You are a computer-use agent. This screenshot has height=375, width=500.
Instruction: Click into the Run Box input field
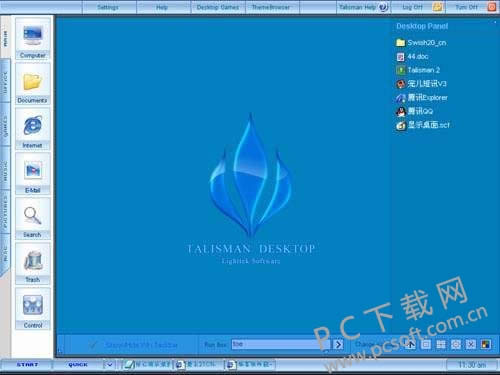tap(280, 344)
